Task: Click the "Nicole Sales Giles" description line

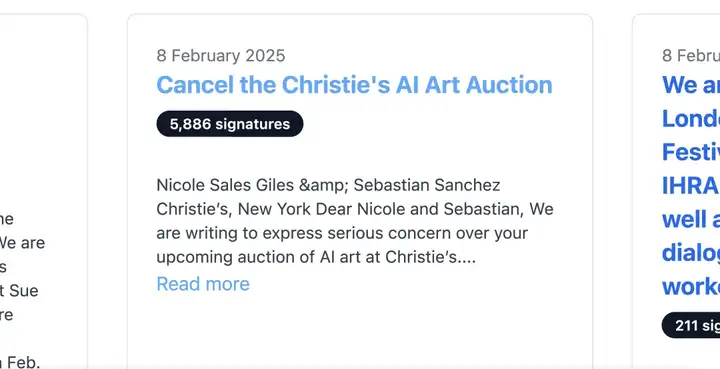Action: 328,185
